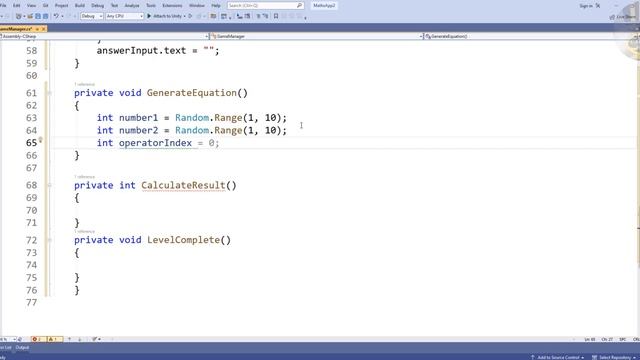Image resolution: width=640 pixels, height=360 pixels.
Task: Click Add to Source Control
Action: click(x=557, y=357)
